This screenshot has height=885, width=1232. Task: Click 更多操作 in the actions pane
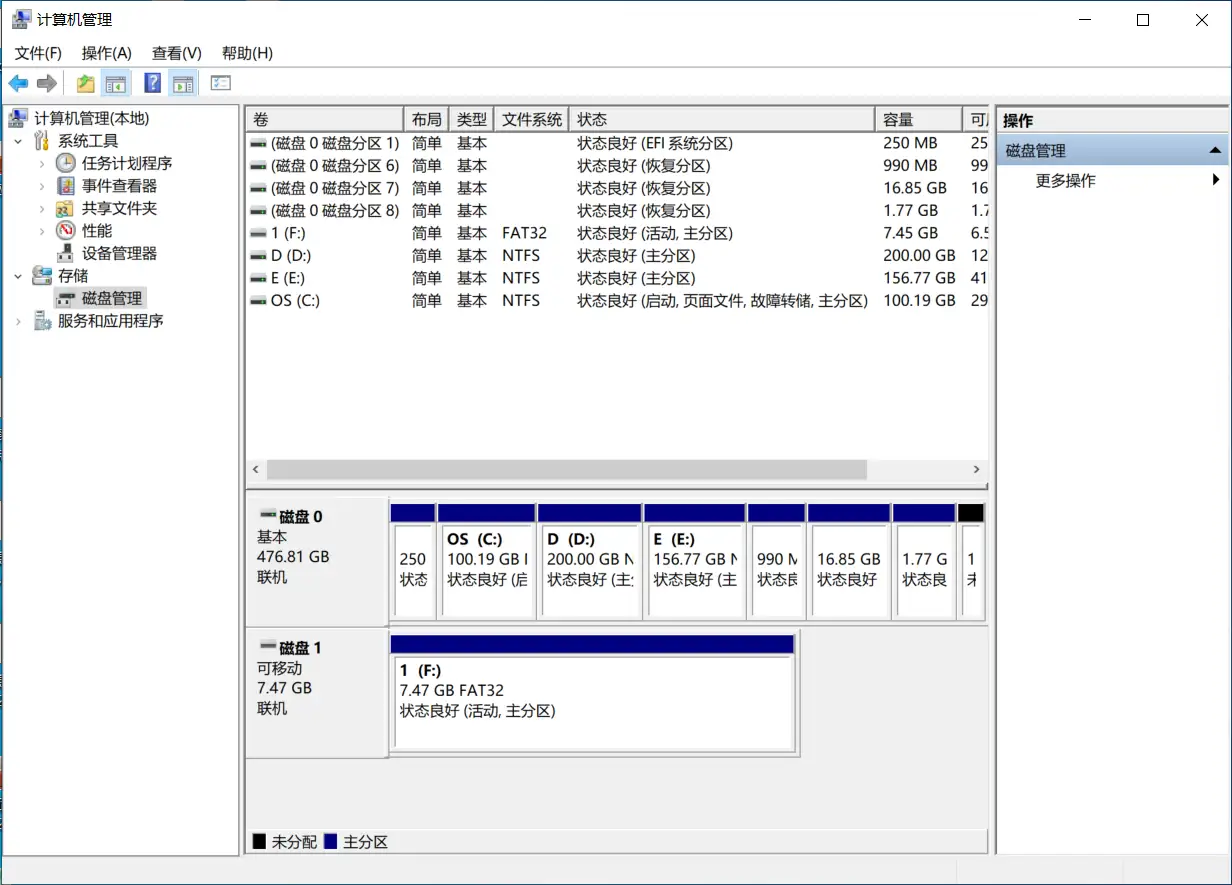tap(1065, 181)
